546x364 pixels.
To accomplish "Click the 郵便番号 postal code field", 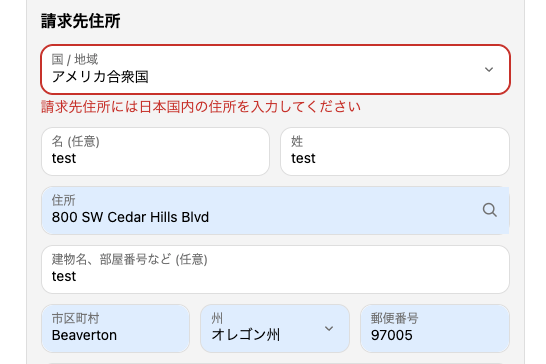I will click(x=435, y=328).
